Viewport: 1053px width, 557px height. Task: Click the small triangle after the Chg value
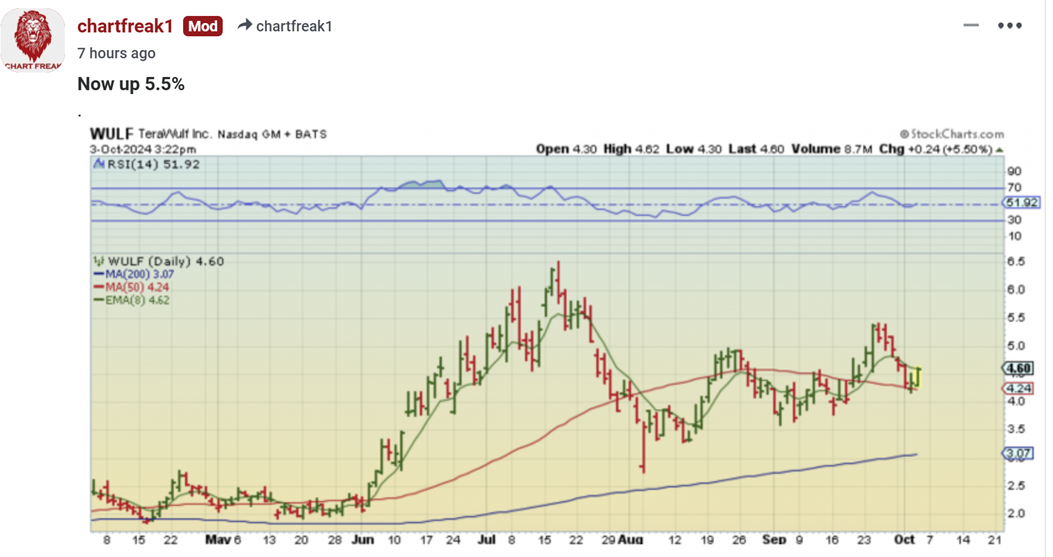(x=999, y=150)
